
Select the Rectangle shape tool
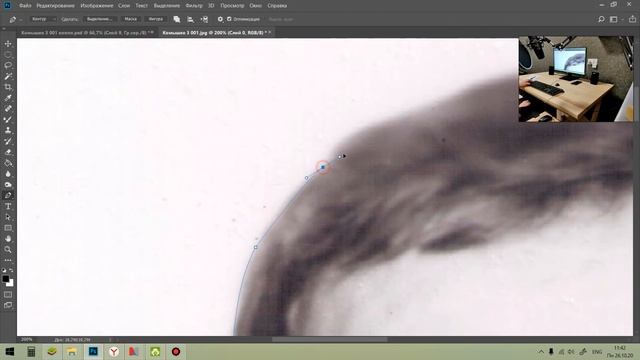tap(8, 228)
